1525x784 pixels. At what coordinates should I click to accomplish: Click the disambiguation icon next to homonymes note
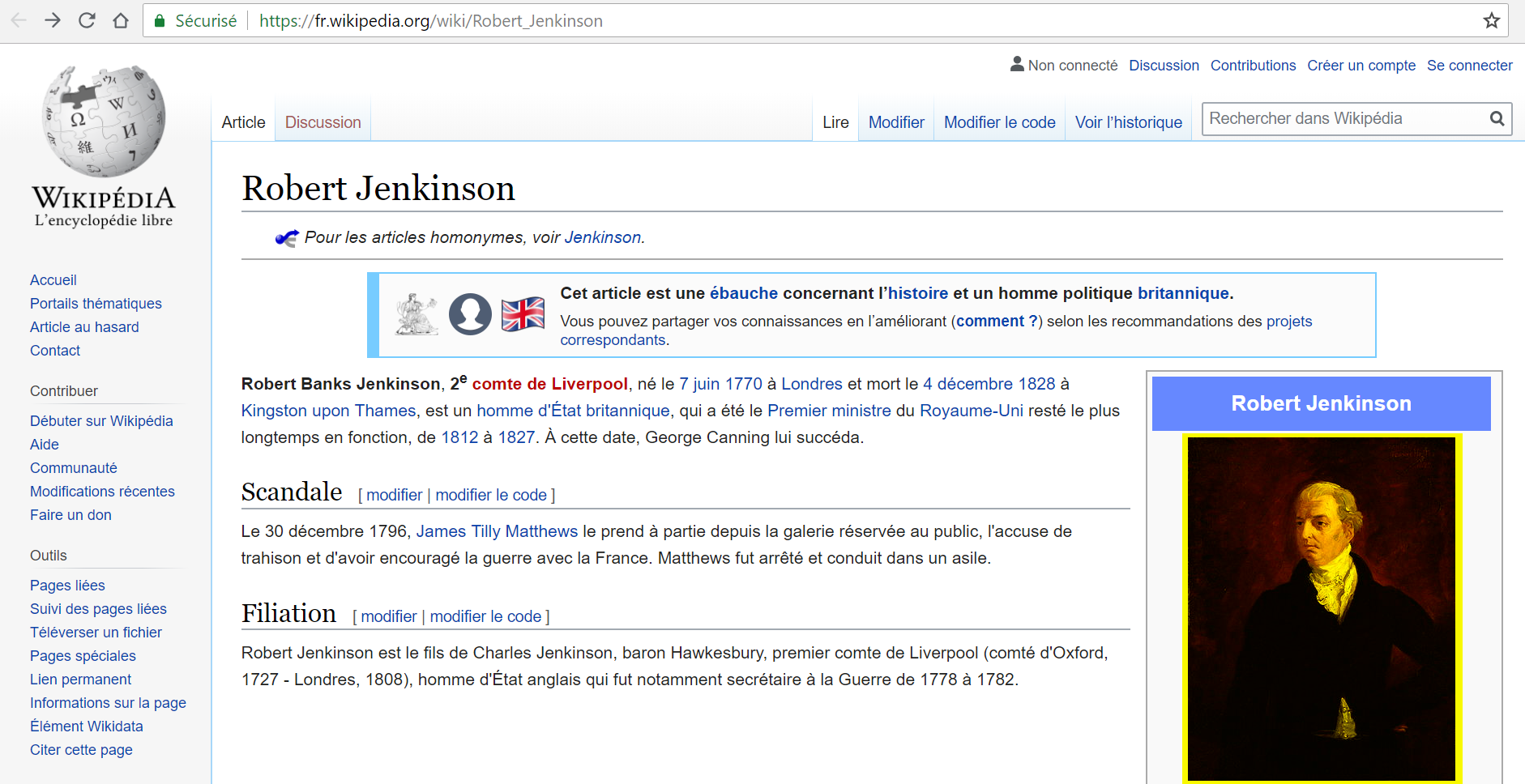tap(287, 238)
